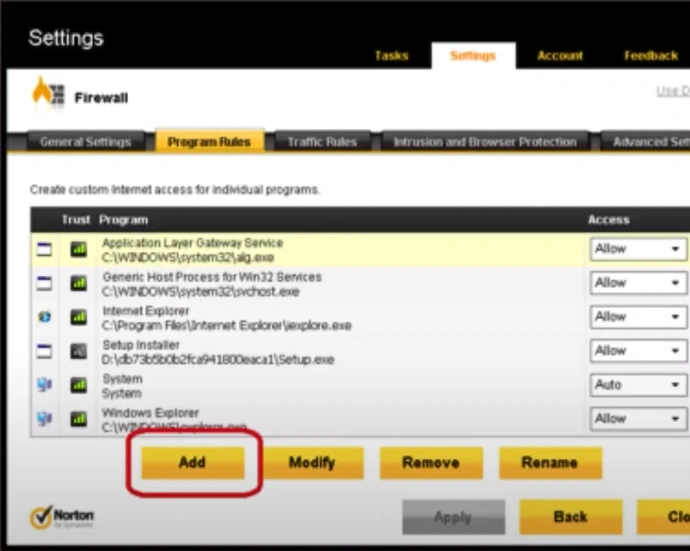Click program icon for Setup Installer

point(44,351)
